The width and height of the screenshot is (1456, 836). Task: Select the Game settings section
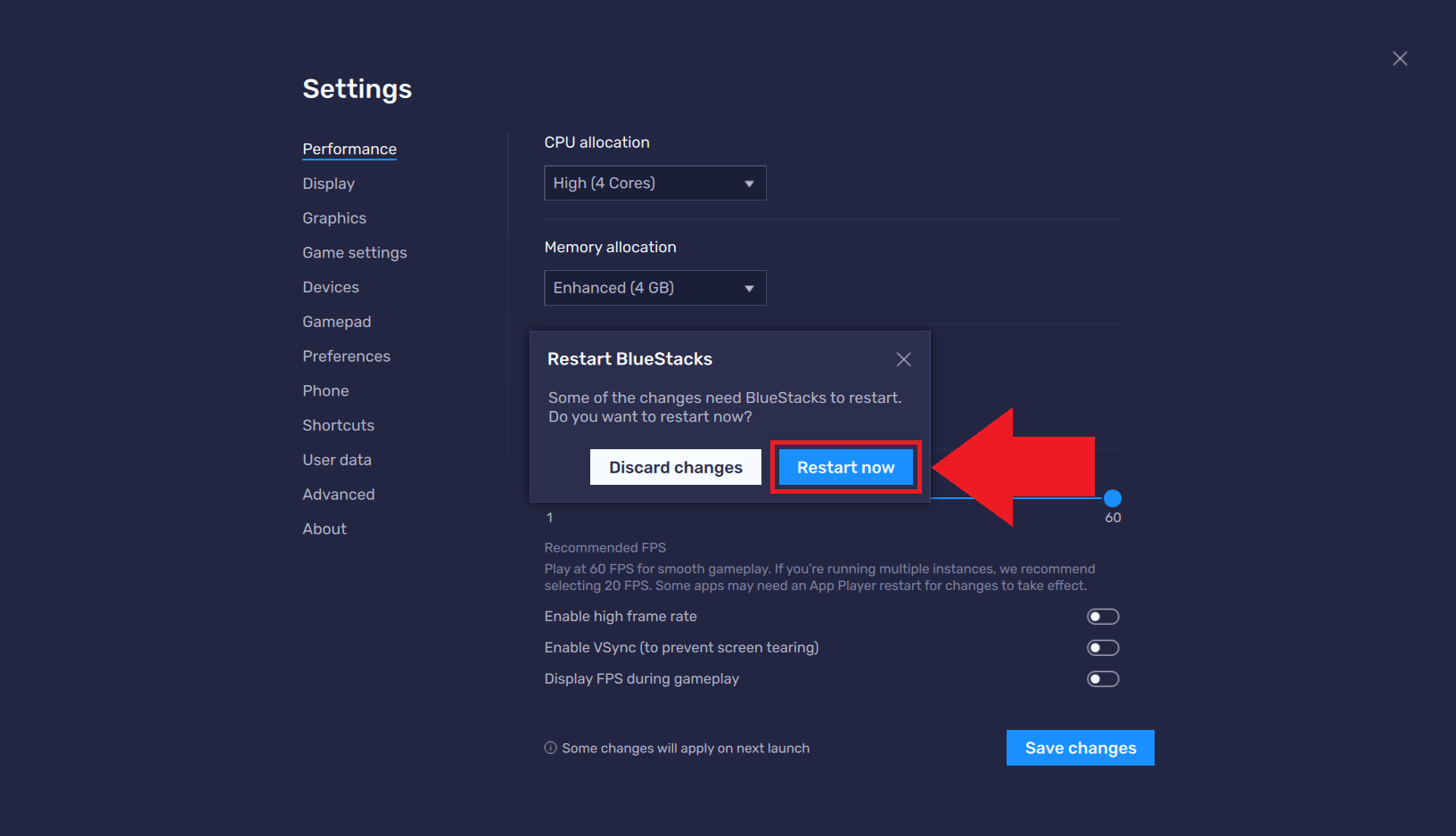click(354, 252)
